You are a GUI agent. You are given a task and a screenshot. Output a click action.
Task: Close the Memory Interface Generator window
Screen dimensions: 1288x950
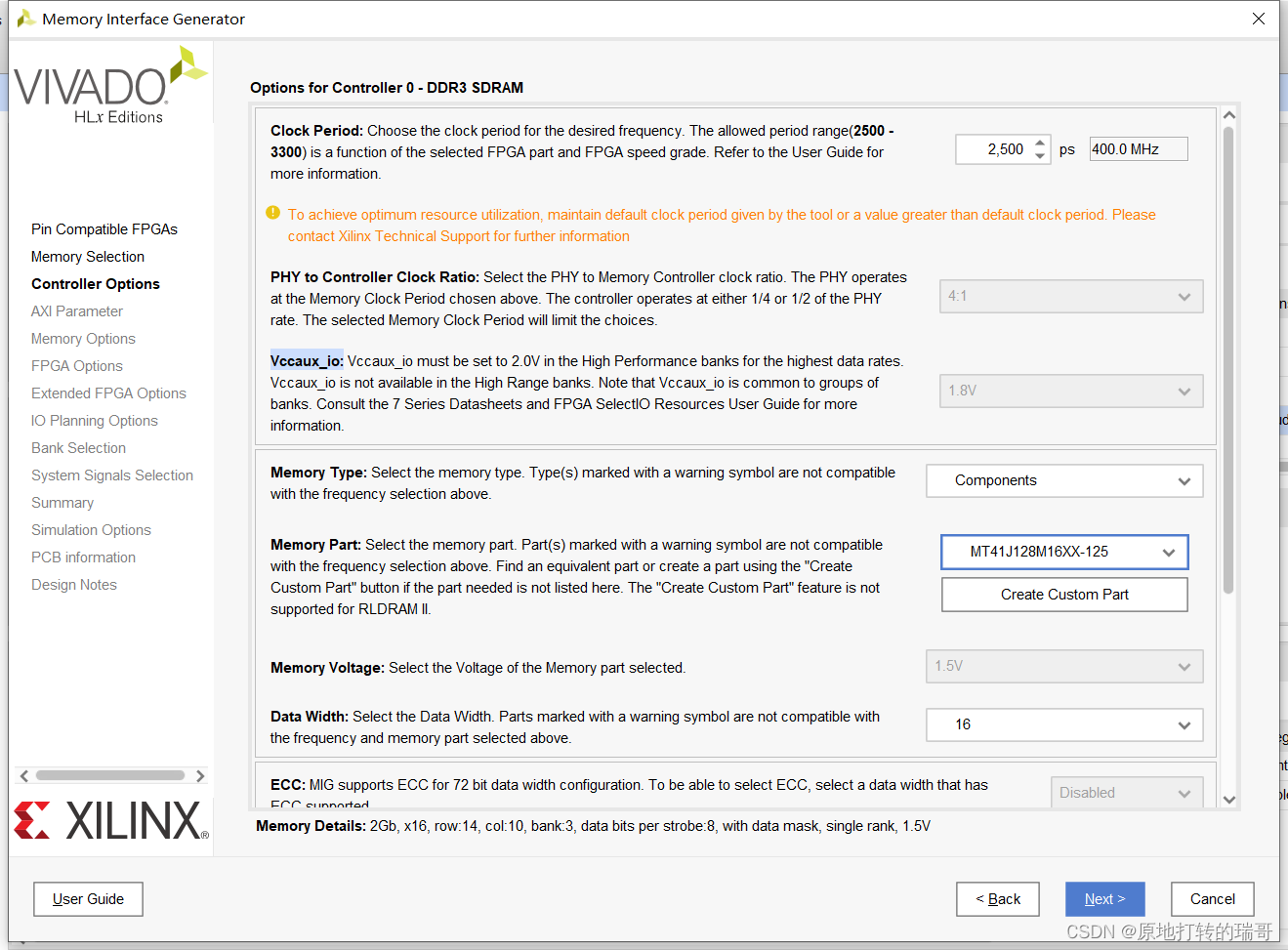(x=1259, y=19)
